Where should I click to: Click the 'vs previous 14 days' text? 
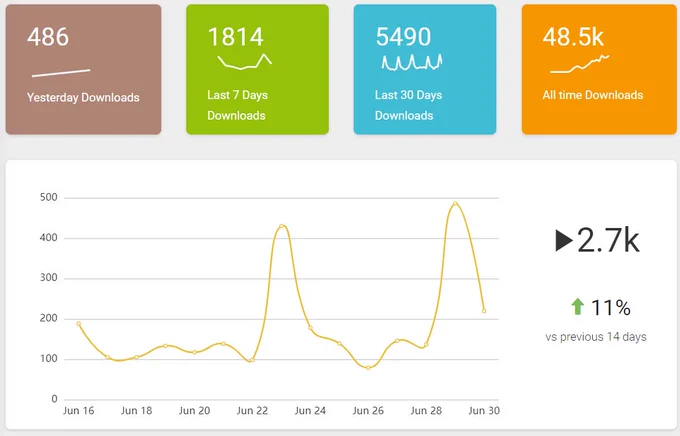(596, 337)
